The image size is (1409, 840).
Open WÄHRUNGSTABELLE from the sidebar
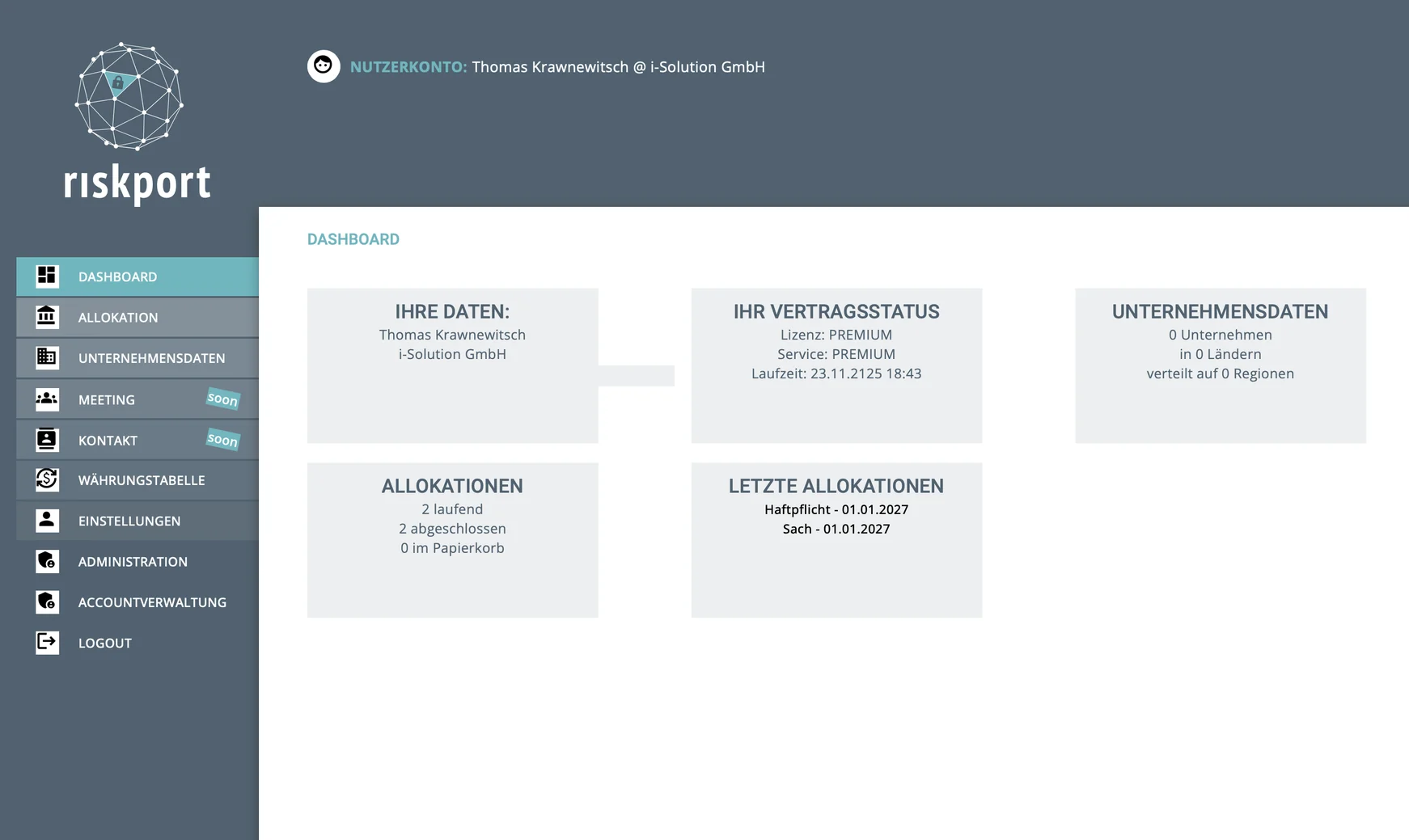click(138, 480)
